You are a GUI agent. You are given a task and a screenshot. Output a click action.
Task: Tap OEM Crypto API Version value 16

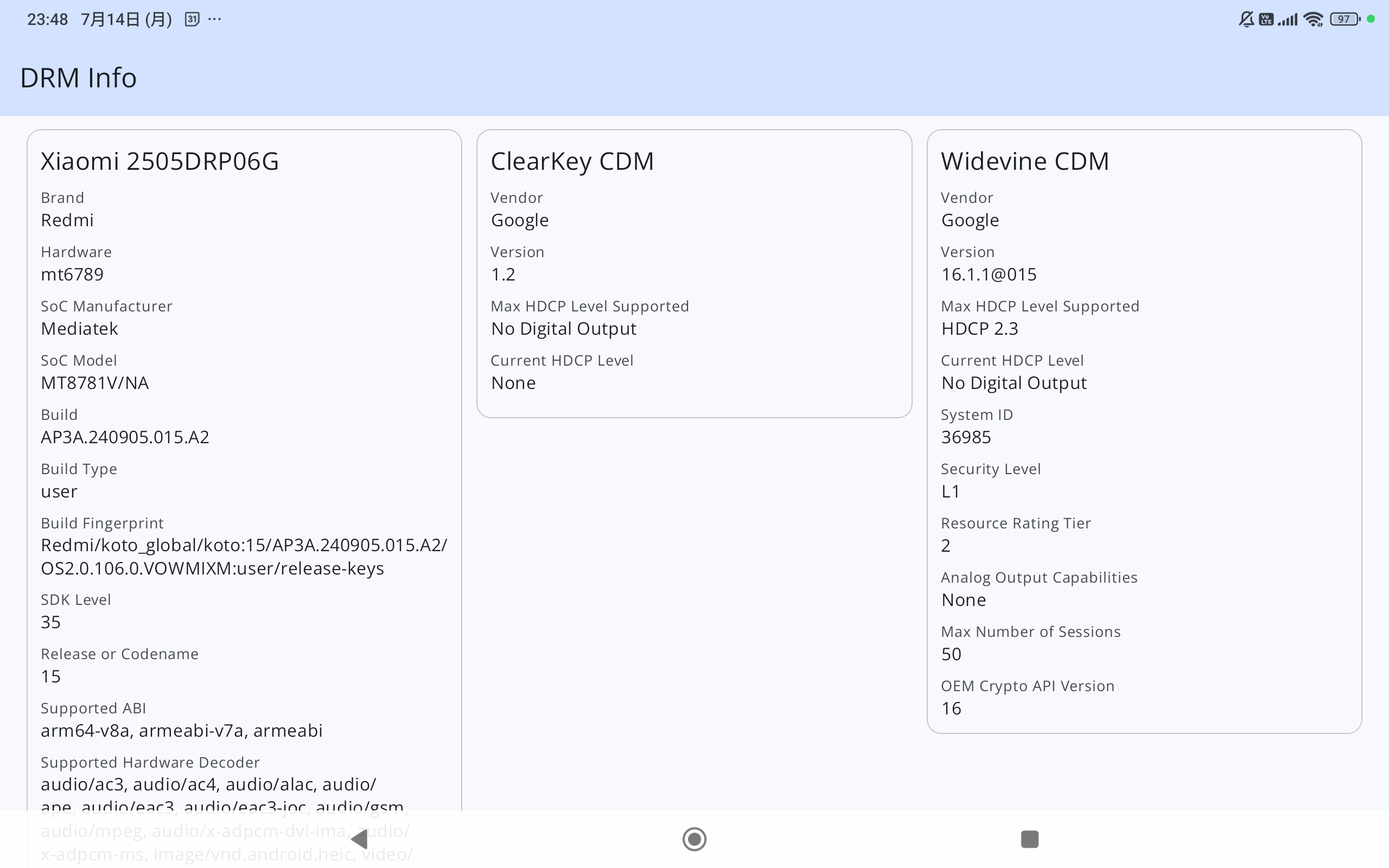(951, 709)
